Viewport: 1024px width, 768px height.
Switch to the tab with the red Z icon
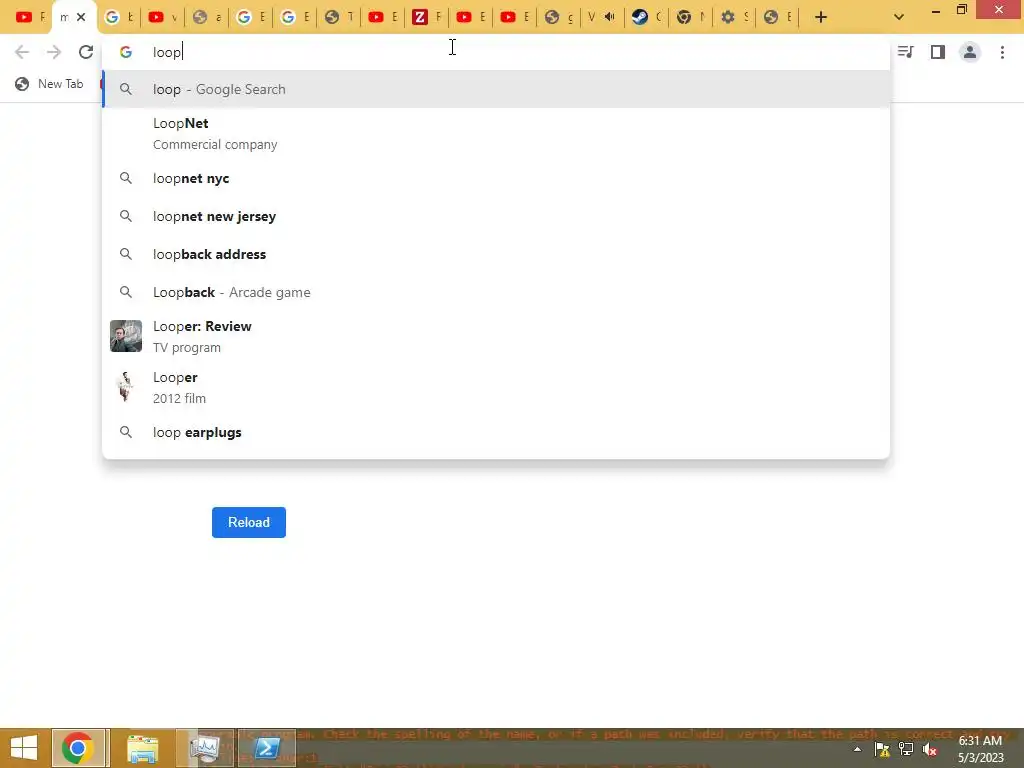(x=426, y=17)
